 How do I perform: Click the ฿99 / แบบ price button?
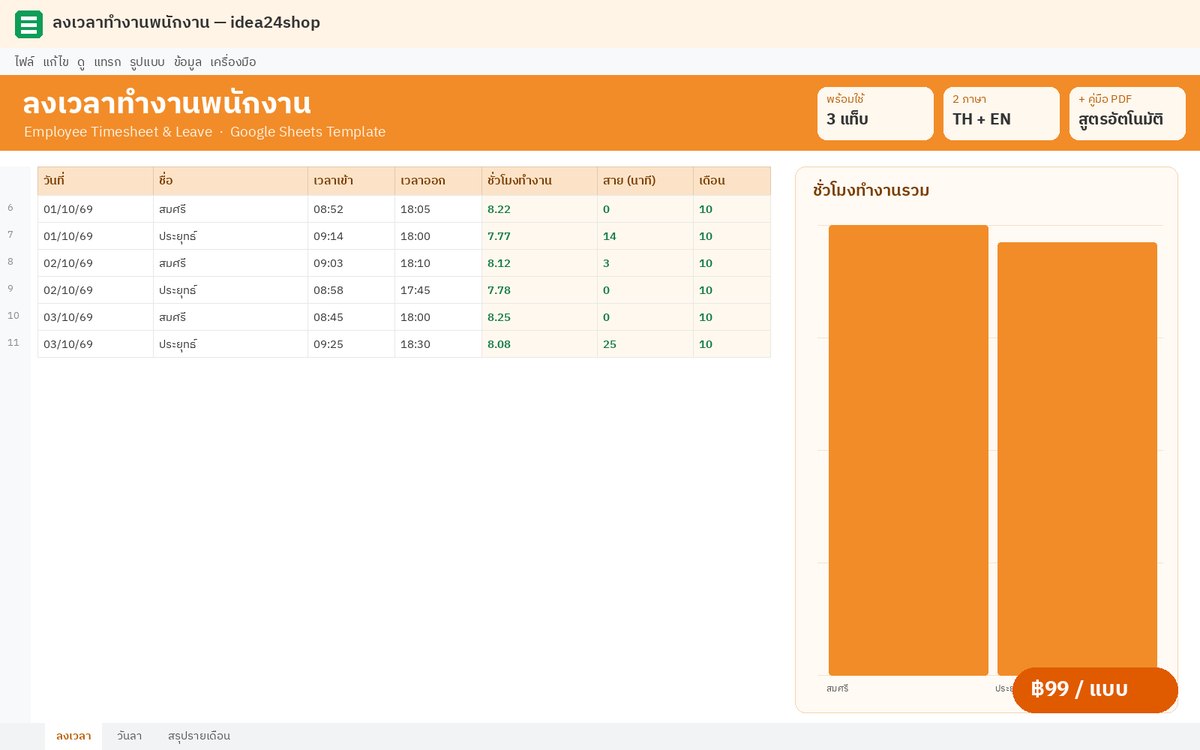click(x=1095, y=690)
